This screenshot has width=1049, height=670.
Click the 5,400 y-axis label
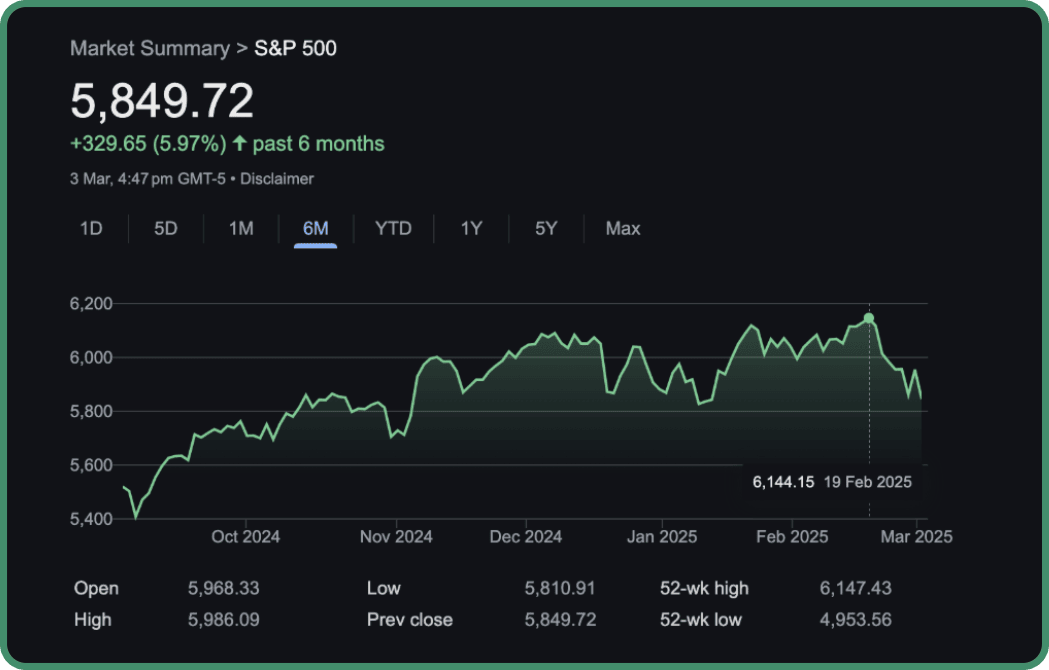tap(91, 519)
